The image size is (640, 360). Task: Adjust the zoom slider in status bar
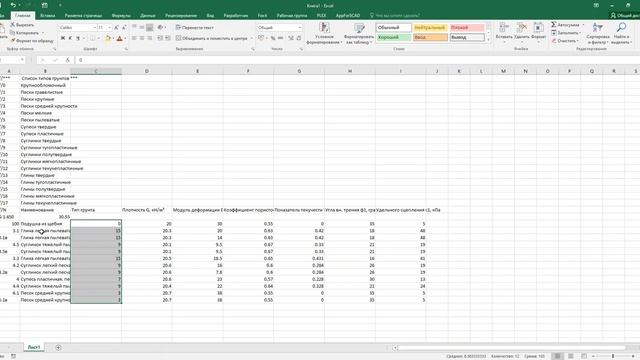pos(613,356)
